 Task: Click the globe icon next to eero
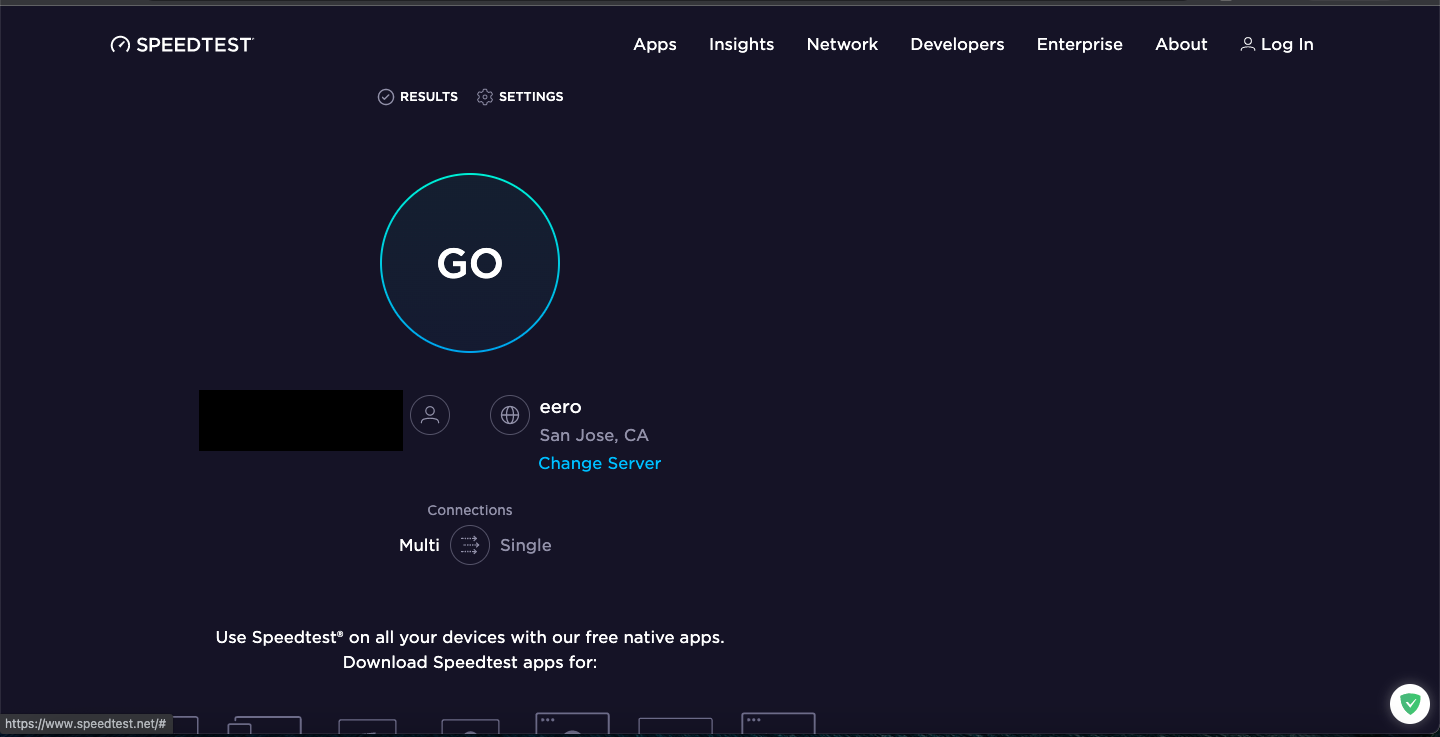pyautogui.click(x=510, y=414)
